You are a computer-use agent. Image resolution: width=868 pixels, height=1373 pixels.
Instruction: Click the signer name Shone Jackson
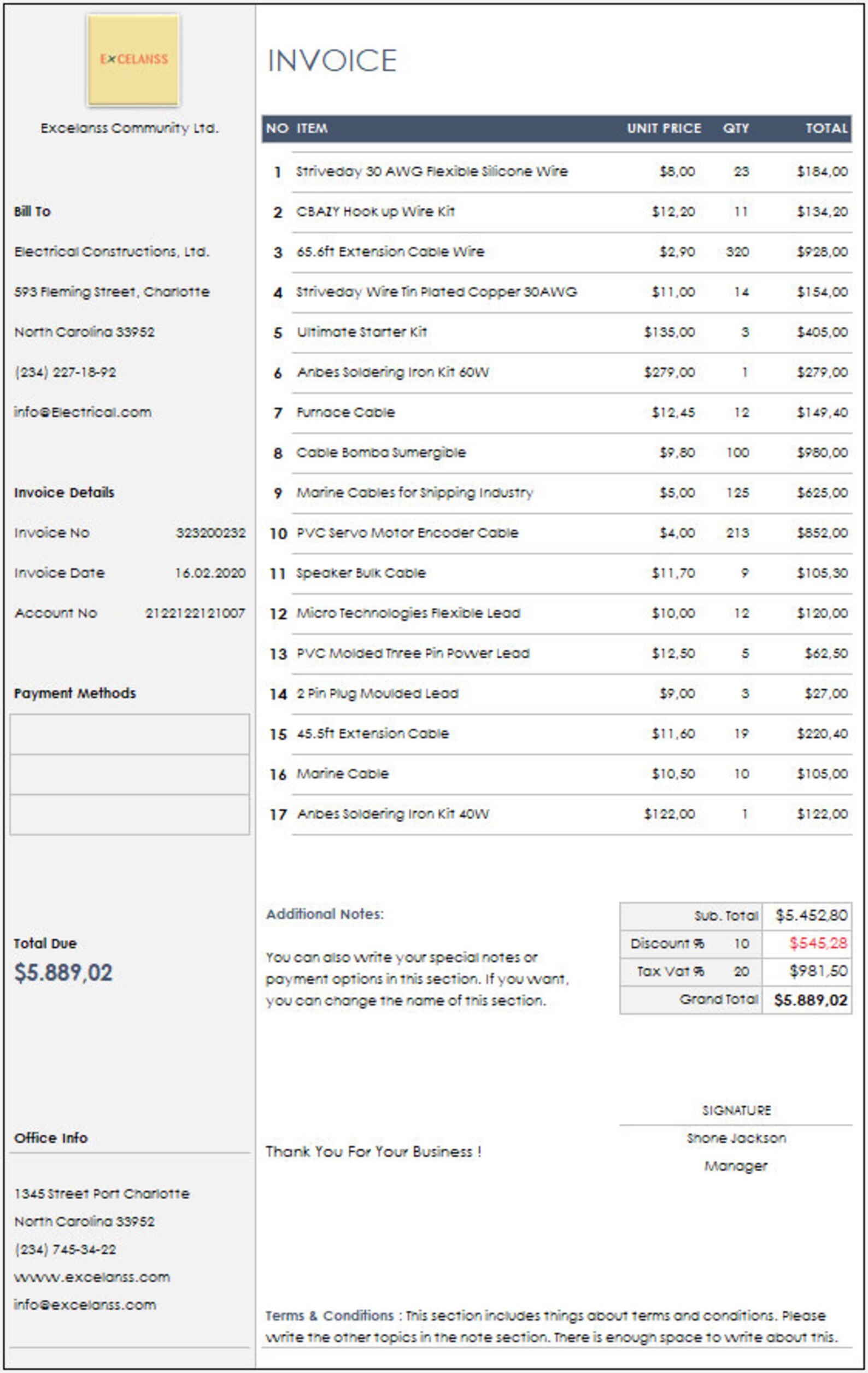click(x=736, y=1138)
